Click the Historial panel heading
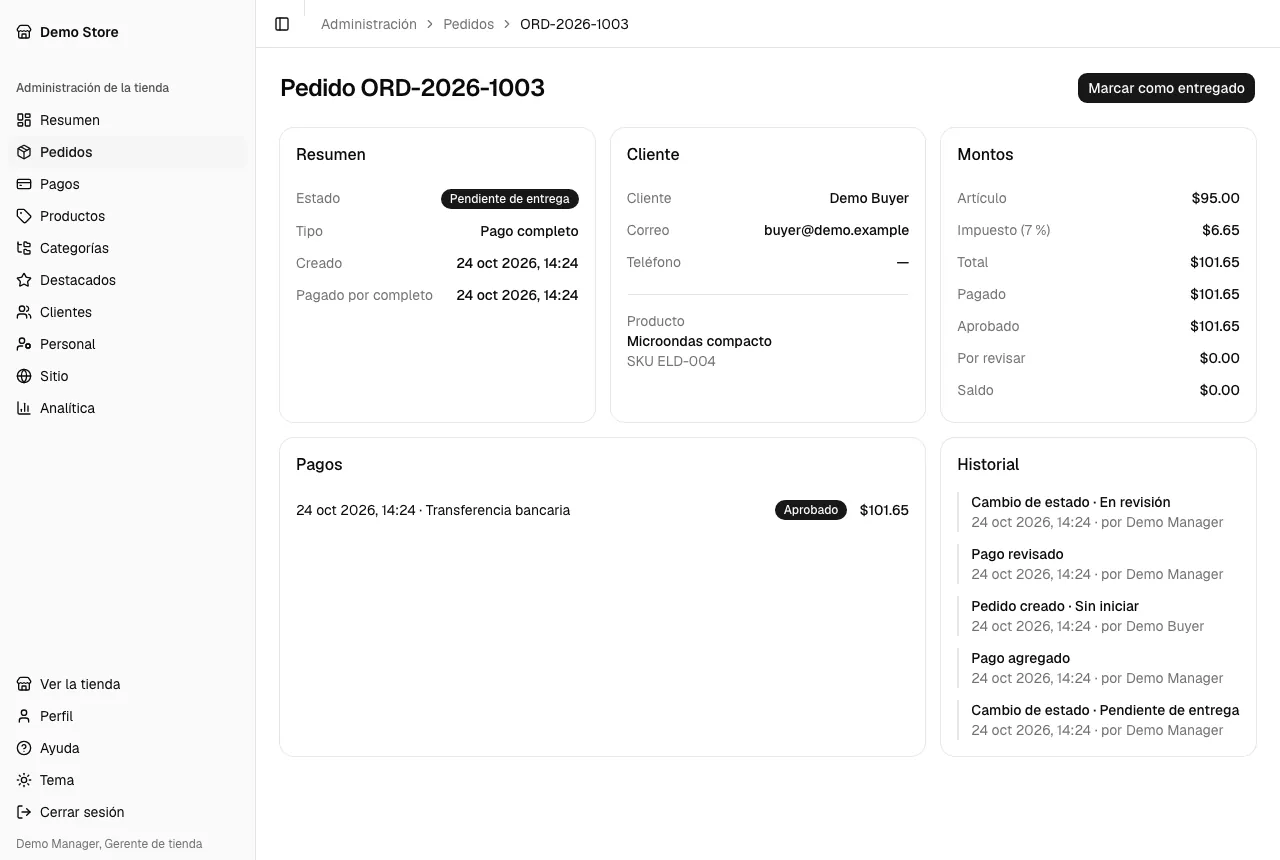1280x860 pixels. click(x=988, y=464)
